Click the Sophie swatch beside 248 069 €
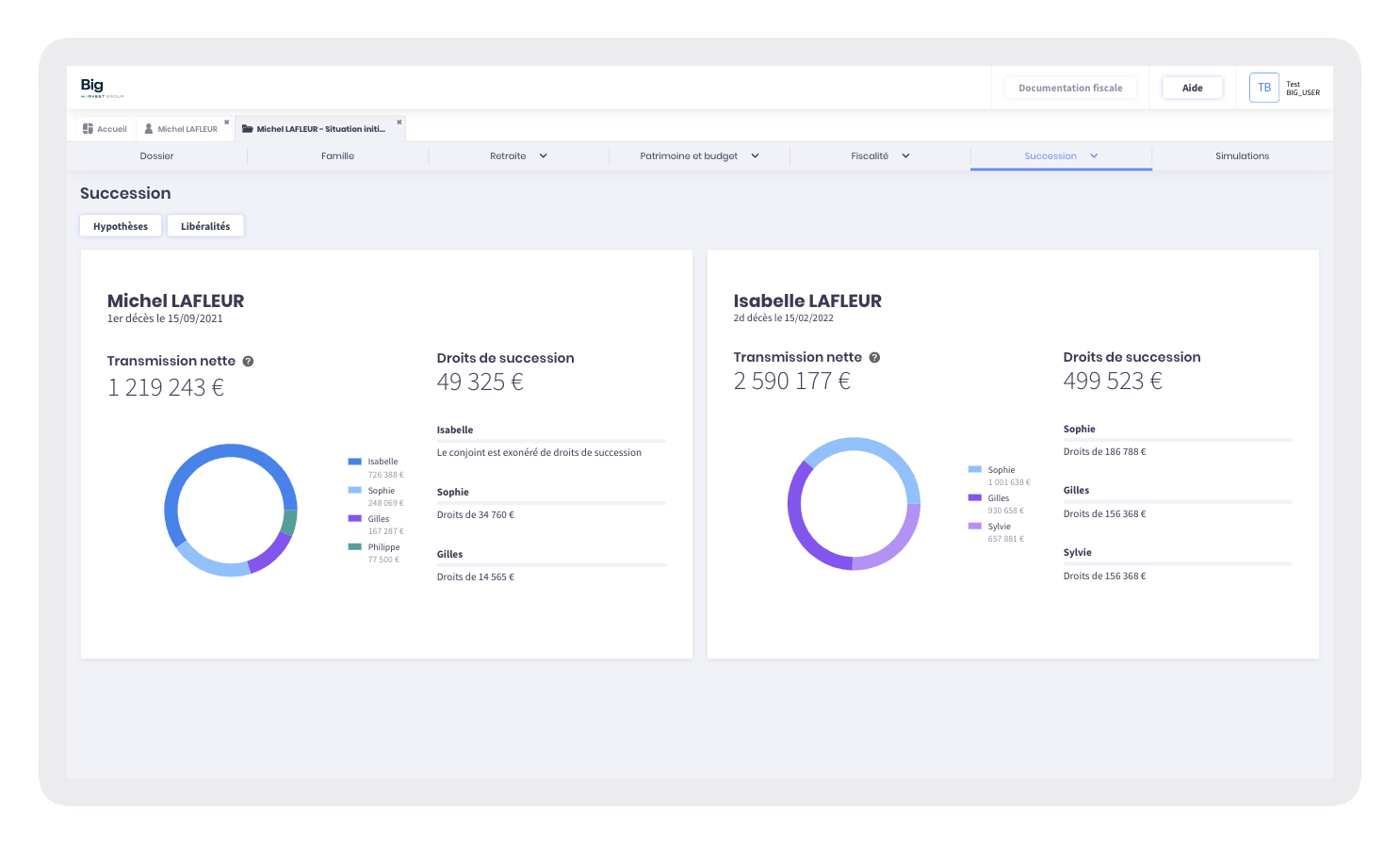 [355, 490]
